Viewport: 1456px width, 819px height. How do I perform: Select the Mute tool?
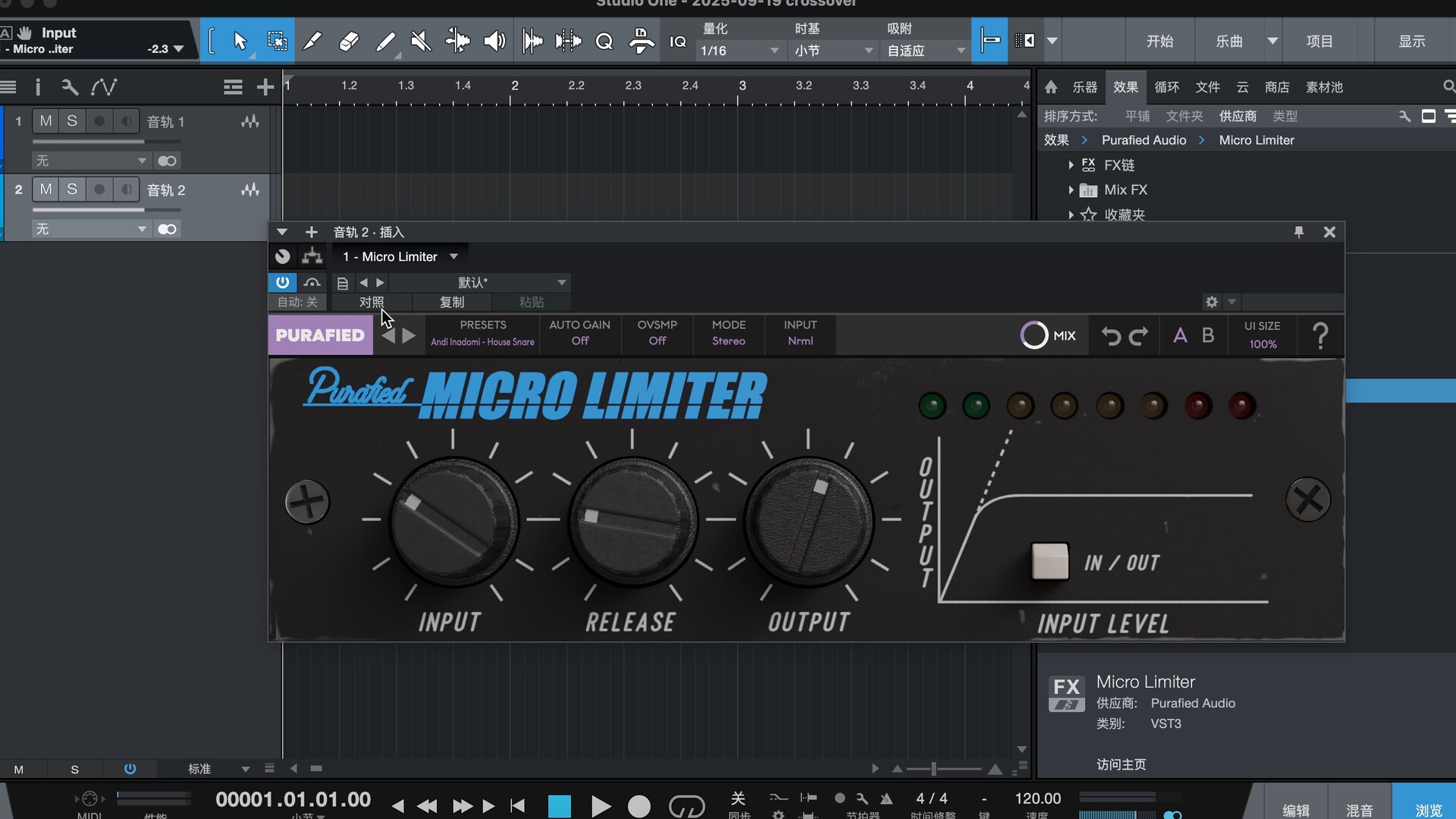click(421, 41)
